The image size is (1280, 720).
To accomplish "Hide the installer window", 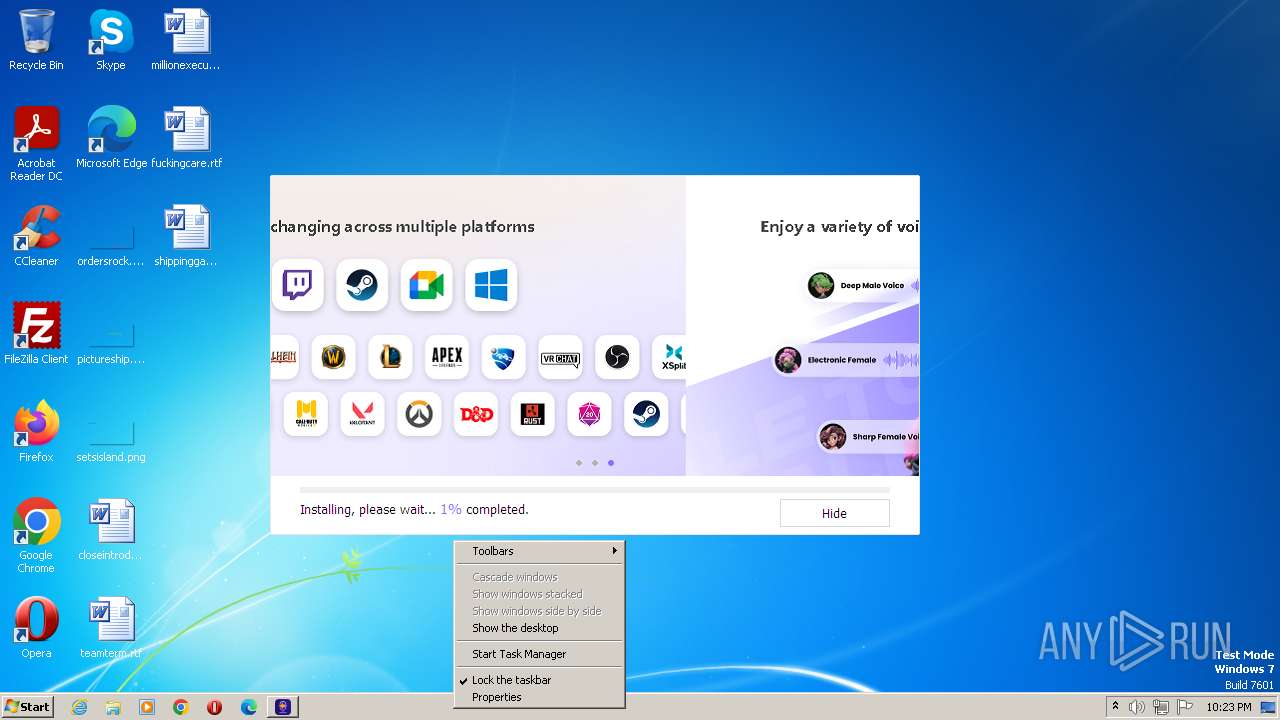I will point(834,513).
